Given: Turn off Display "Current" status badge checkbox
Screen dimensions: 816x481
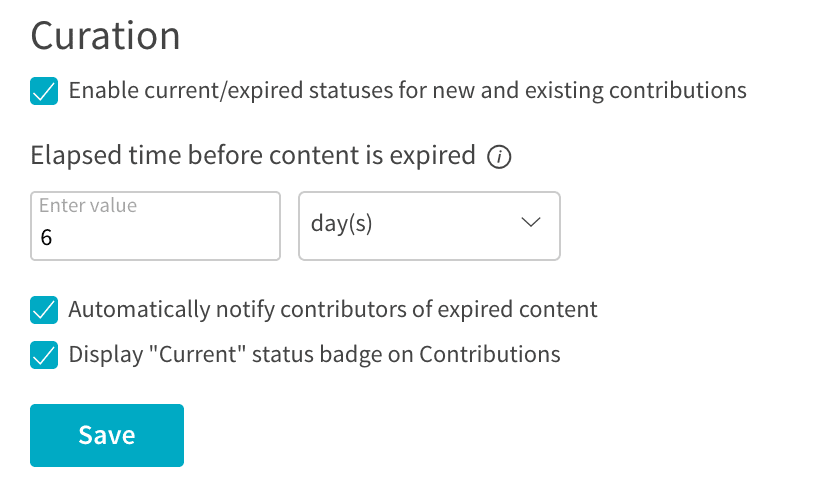Looking at the screenshot, I should pyautogui.click(x=44, y=355).
